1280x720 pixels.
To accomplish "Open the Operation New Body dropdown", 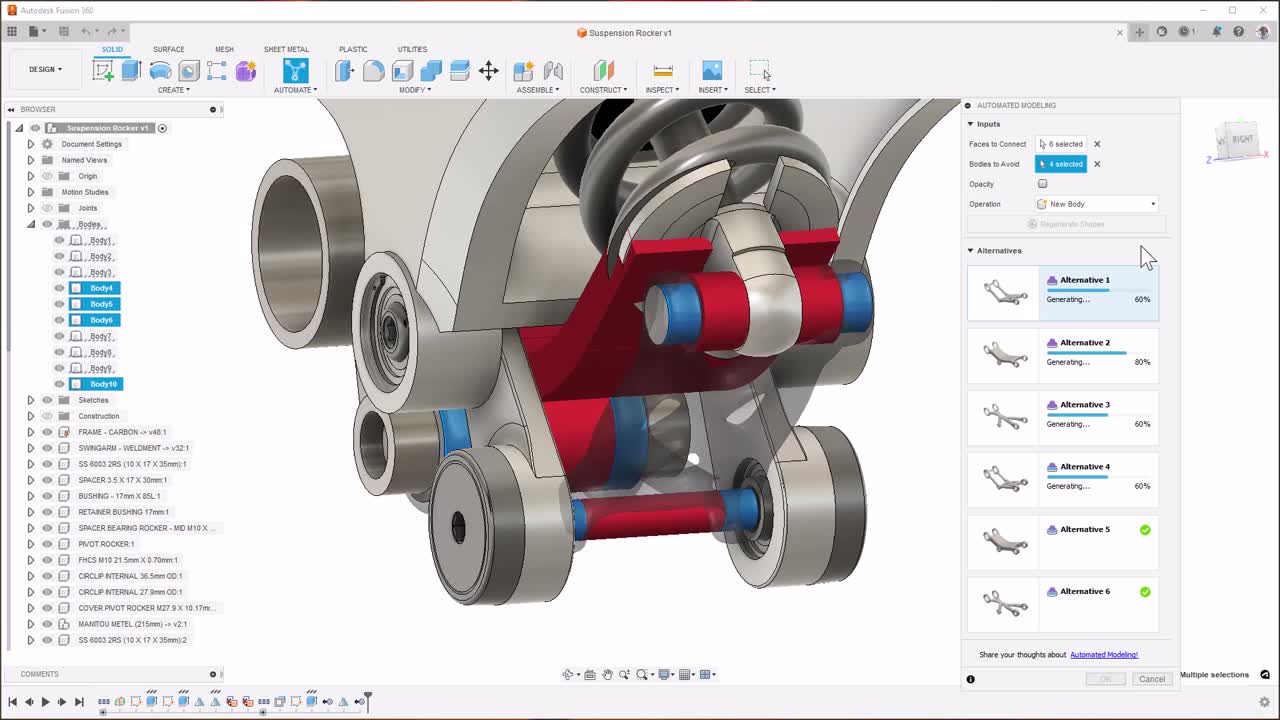I will (x=1097, y=204).
